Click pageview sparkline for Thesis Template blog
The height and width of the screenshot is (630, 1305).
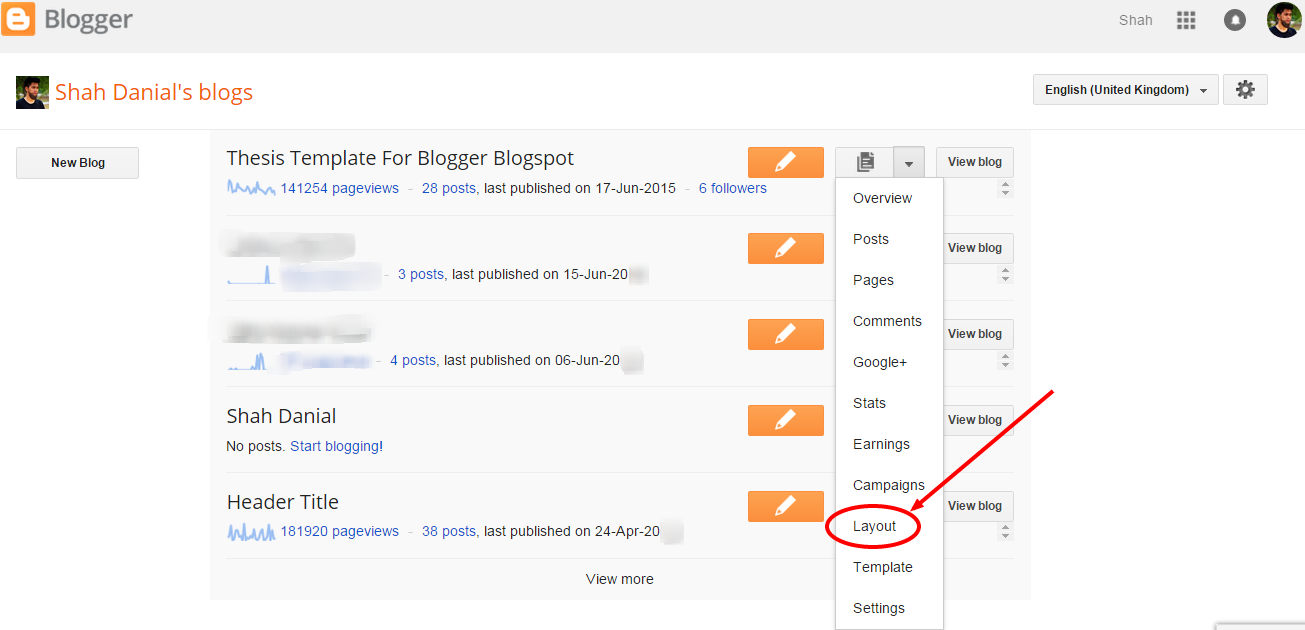click(x=251, y=187)
